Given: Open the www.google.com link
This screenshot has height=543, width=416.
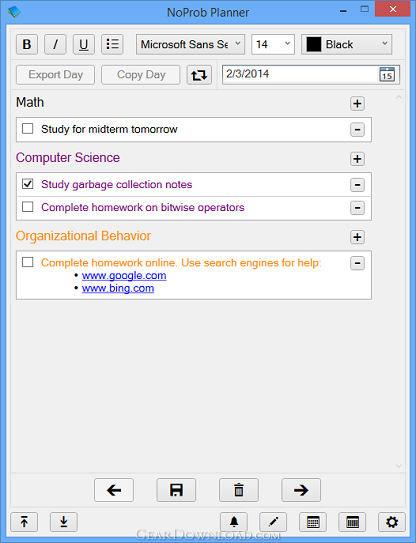Looking at the screenshot, I should tap(124, 276).
